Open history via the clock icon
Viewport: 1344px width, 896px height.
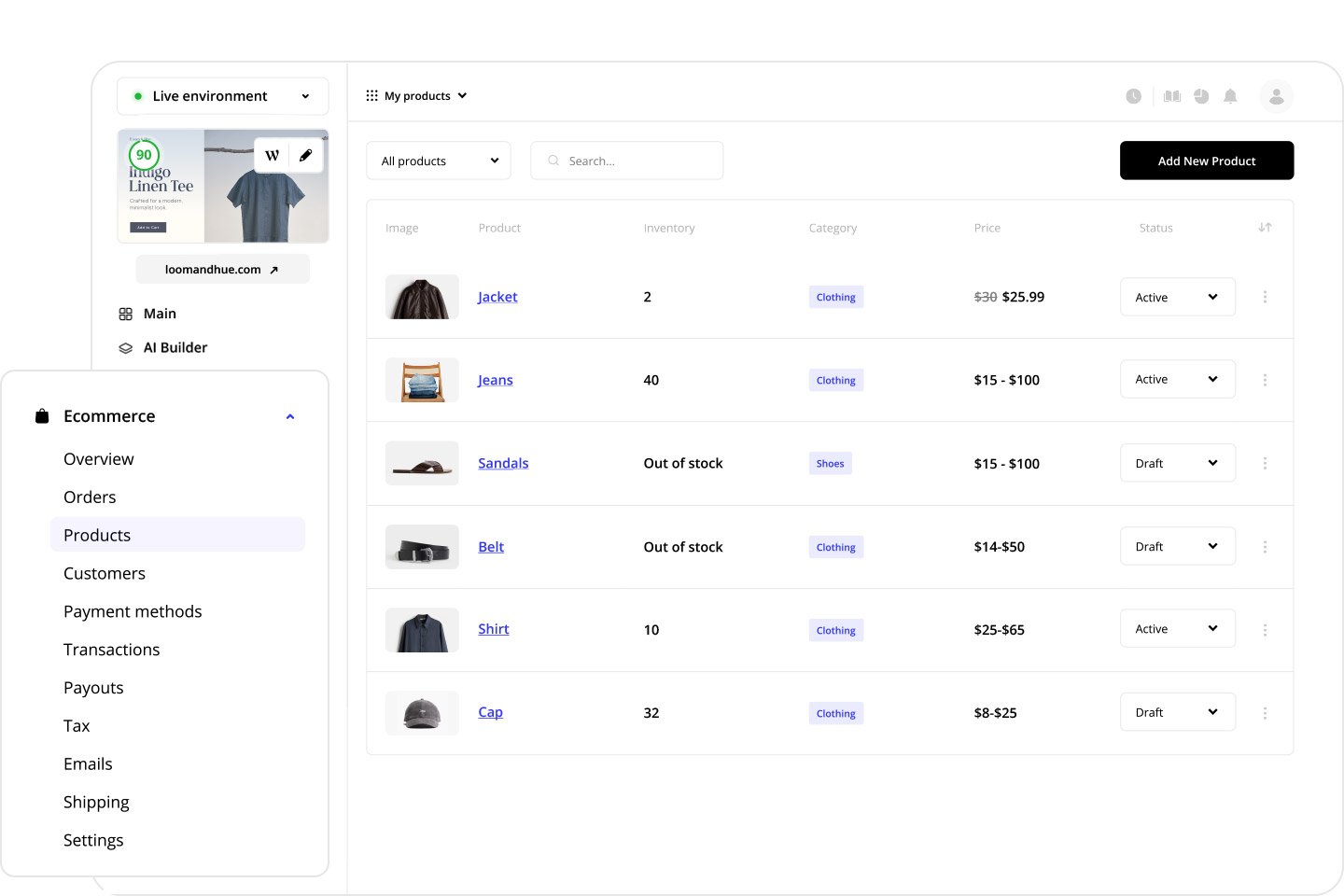[1133, 96]
